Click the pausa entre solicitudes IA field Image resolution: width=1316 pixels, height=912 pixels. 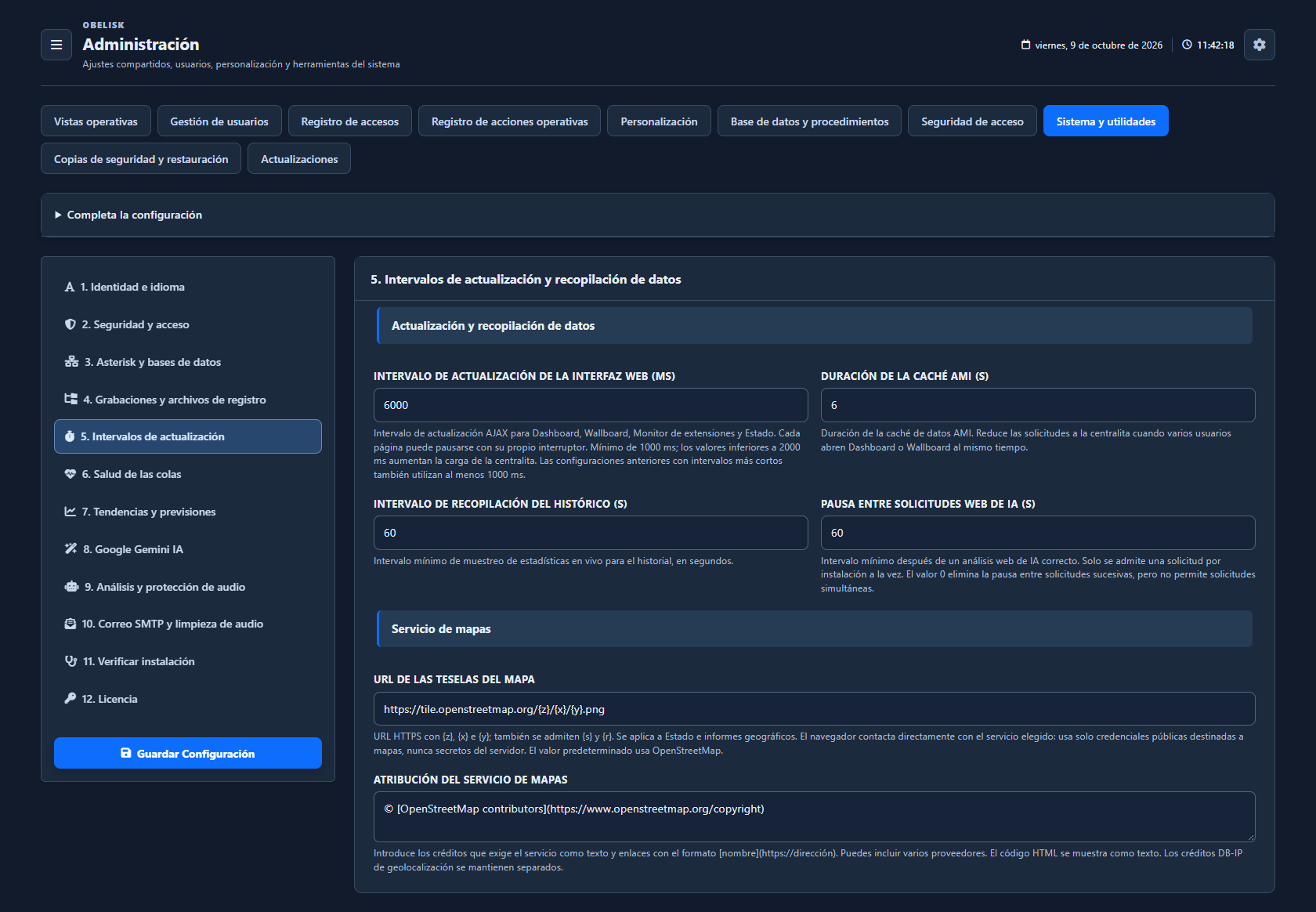click(1038, 533)
